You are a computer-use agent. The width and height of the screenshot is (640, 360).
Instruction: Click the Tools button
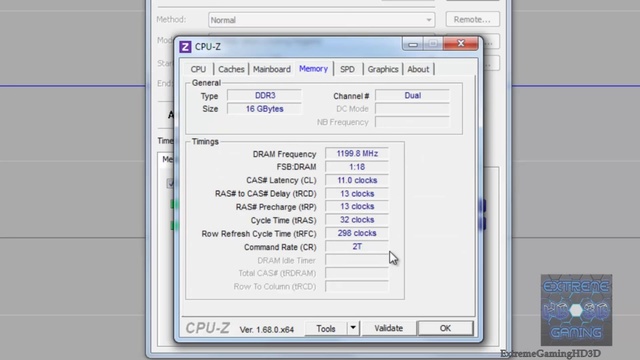[326, 329]
